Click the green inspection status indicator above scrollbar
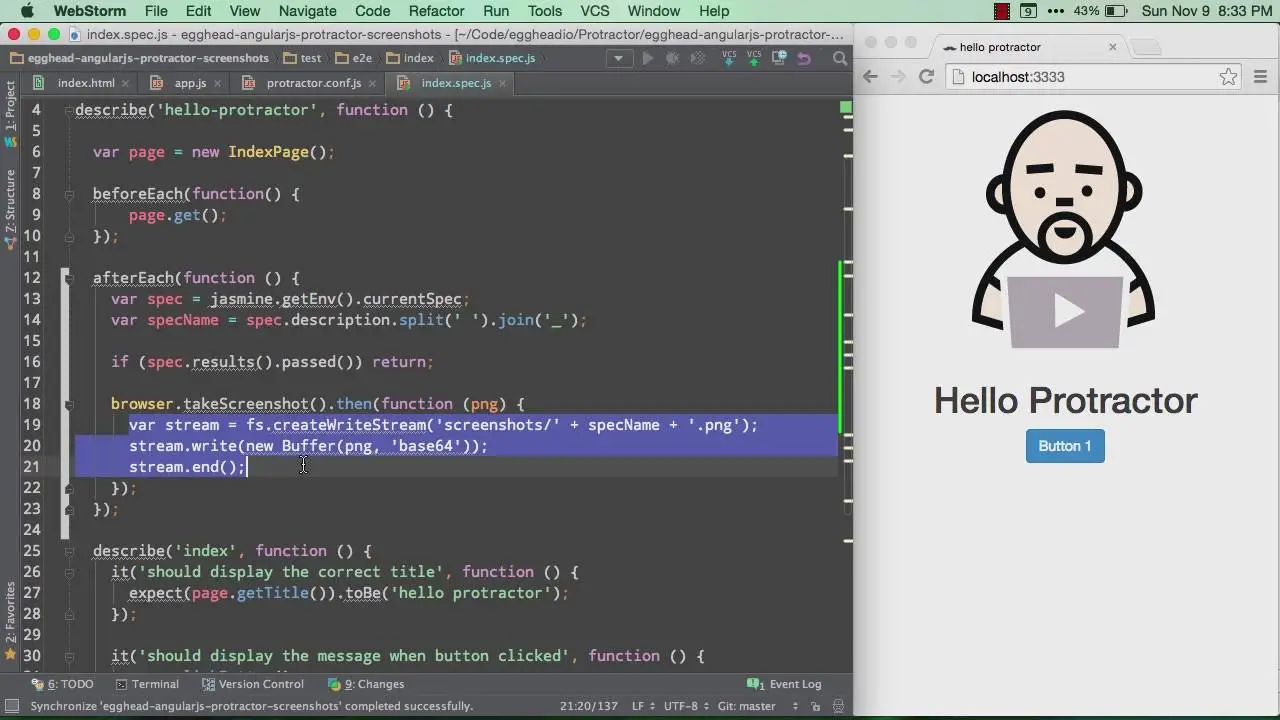This screenshot has width=1280, height=720. [846, 107]
